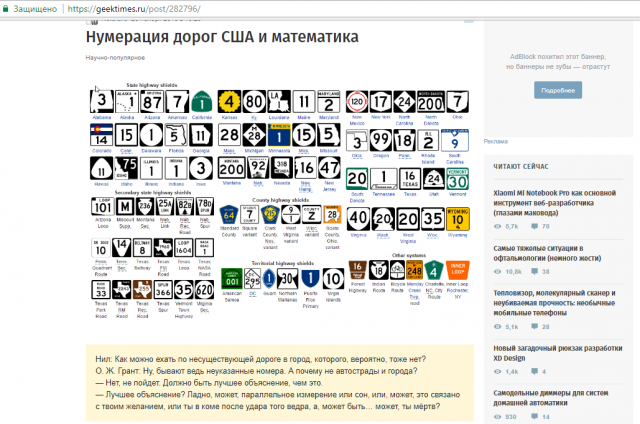Click the Реклама link in the sidebar
The width and height of the screenshot is (640, 424).
[496, 141]
